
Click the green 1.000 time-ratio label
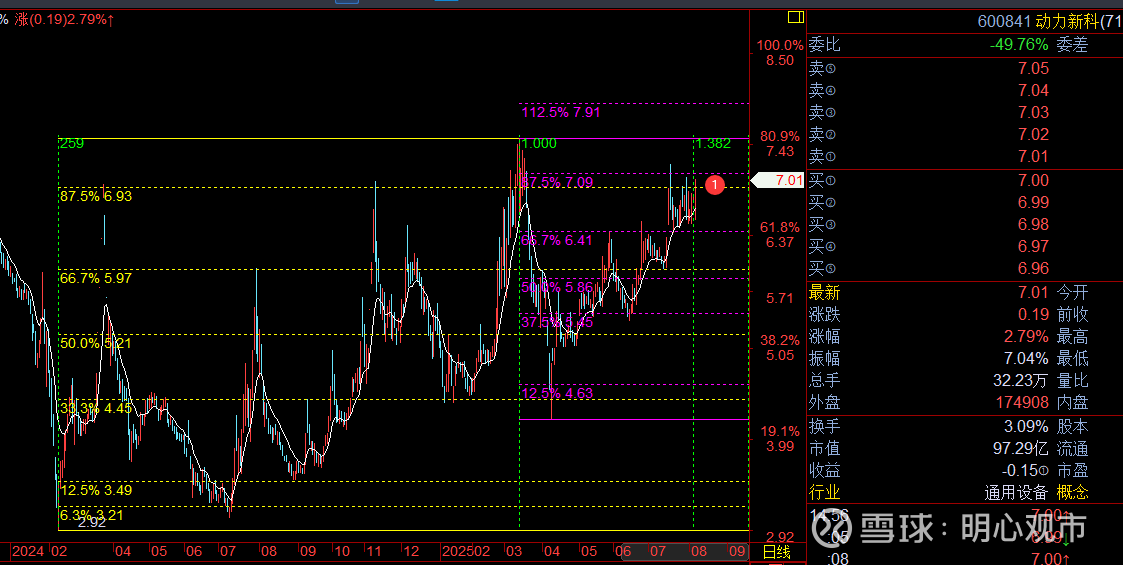pos(539,144)
